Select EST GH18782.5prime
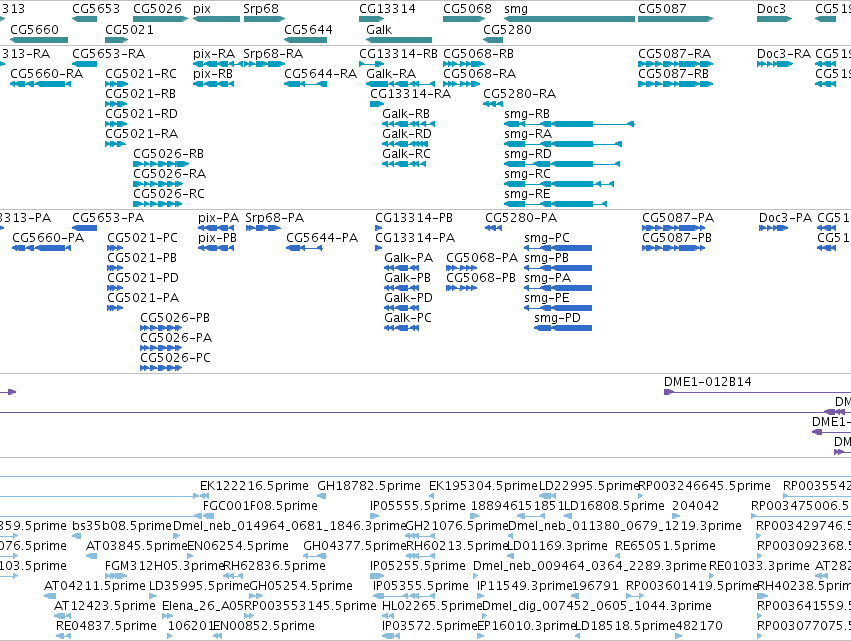The image size is (851, 641). [321, 496]
